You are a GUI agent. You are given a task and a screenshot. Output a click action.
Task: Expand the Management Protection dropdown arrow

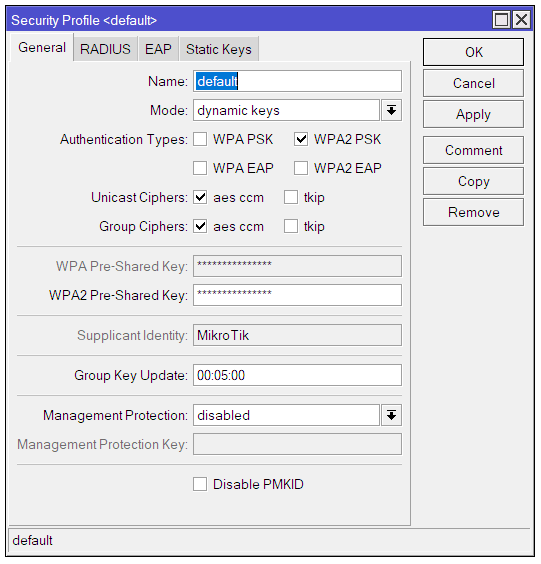[x=391, y=415]
